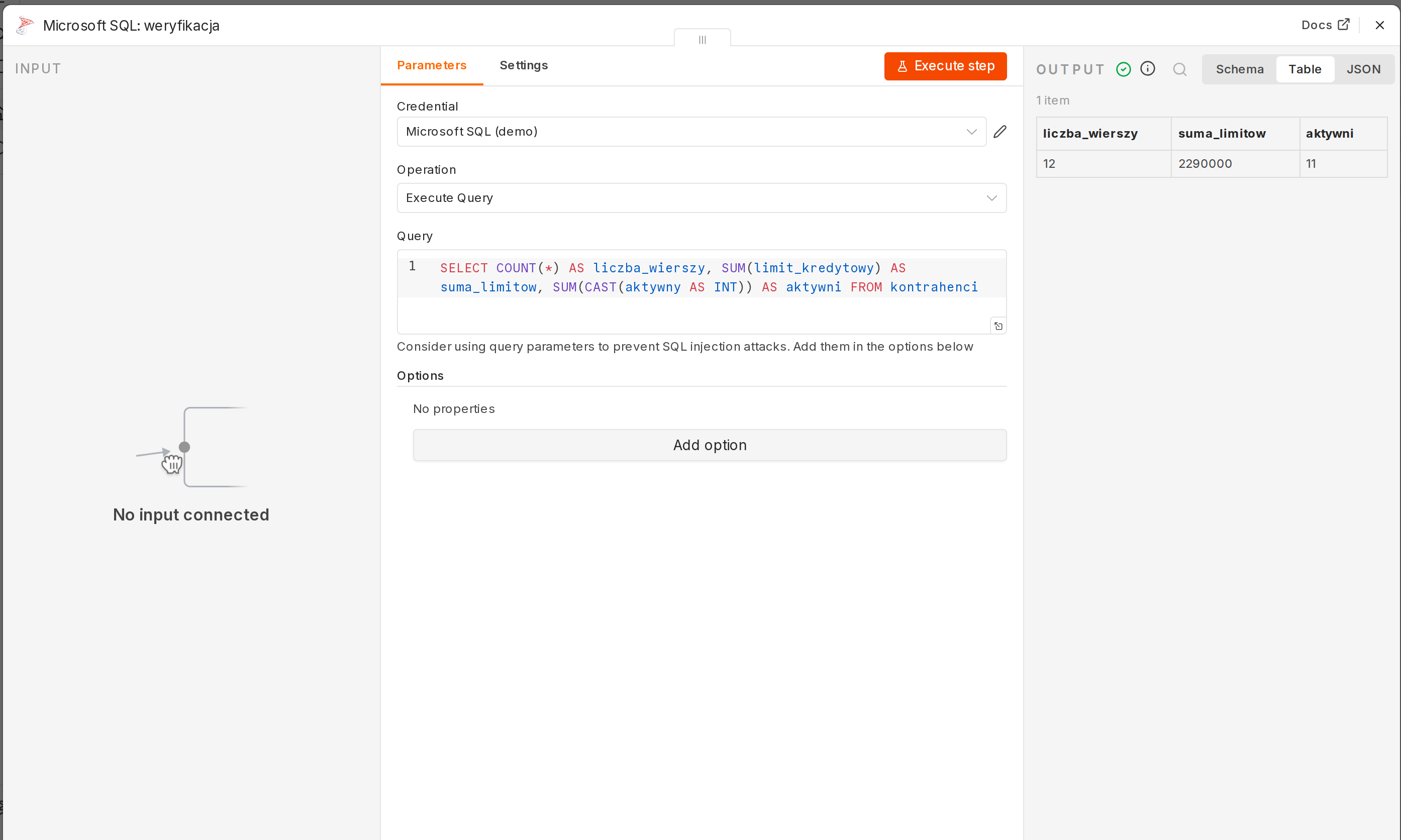Switch to the Settings tab
Image resolution: width=1401 pixels, height=840 pixels.
click(x=524, y=65)
